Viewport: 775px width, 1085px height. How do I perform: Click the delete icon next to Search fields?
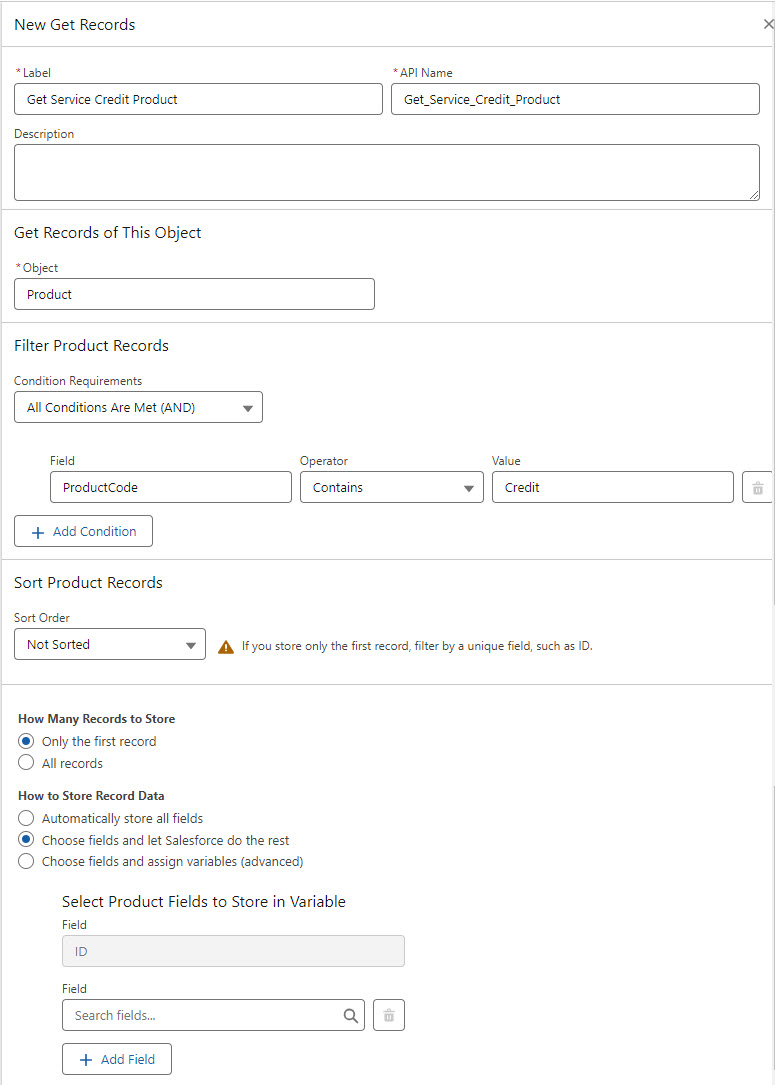pos(389,1015)
